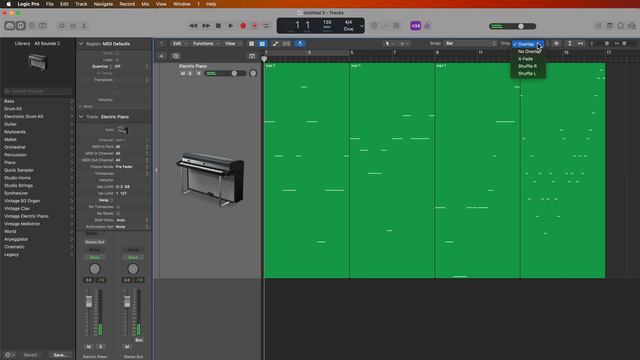640x360 pixels.
Task: Click the Search Sounds field
Action: point(38,91)
